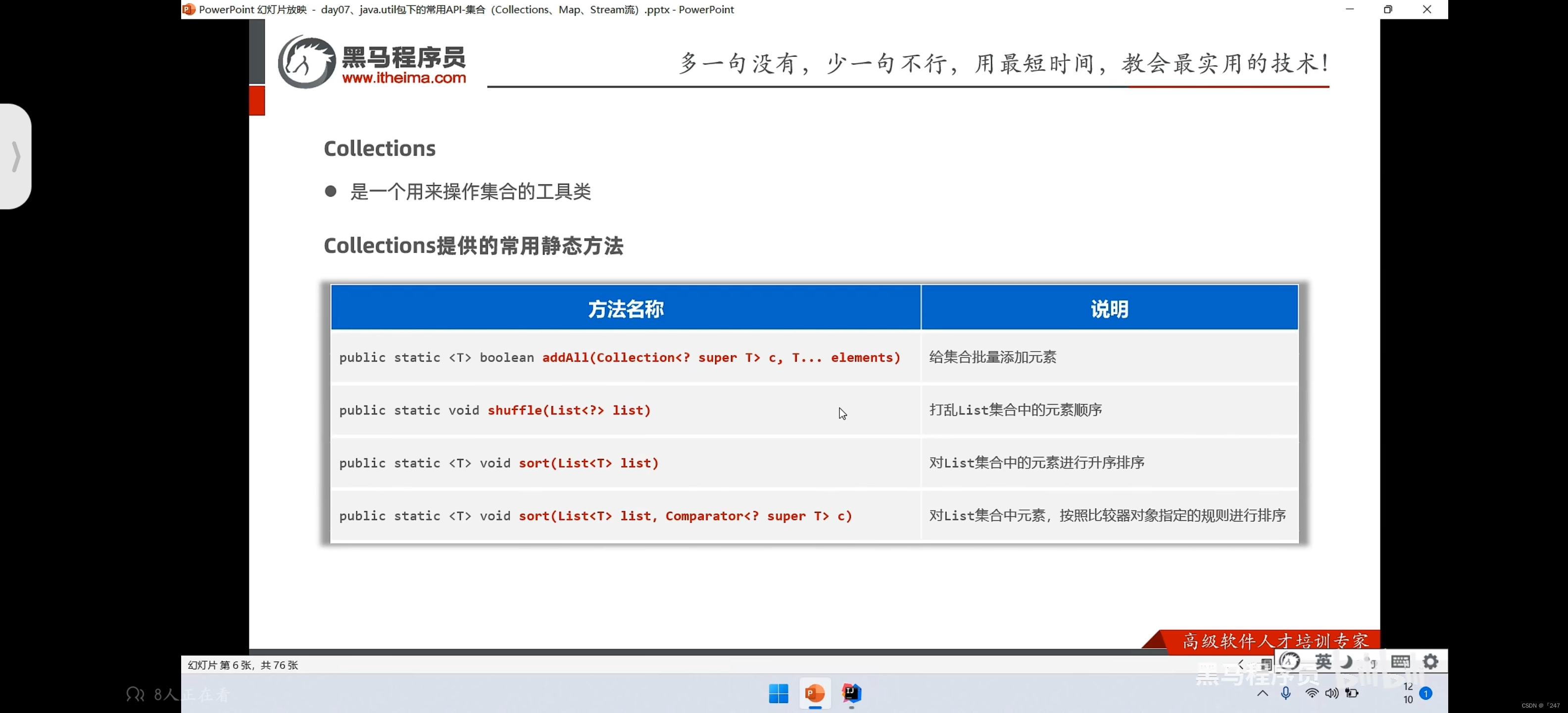The width and height of the screenshot is (1568, 713).
Task: Open the Windows Start menu
Action: (x=779, y=694)
